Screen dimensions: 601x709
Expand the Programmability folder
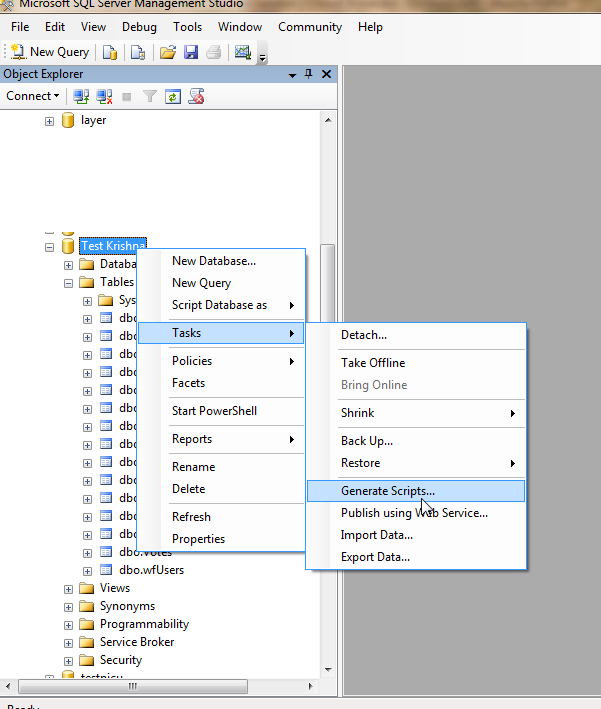click(68, 625)
